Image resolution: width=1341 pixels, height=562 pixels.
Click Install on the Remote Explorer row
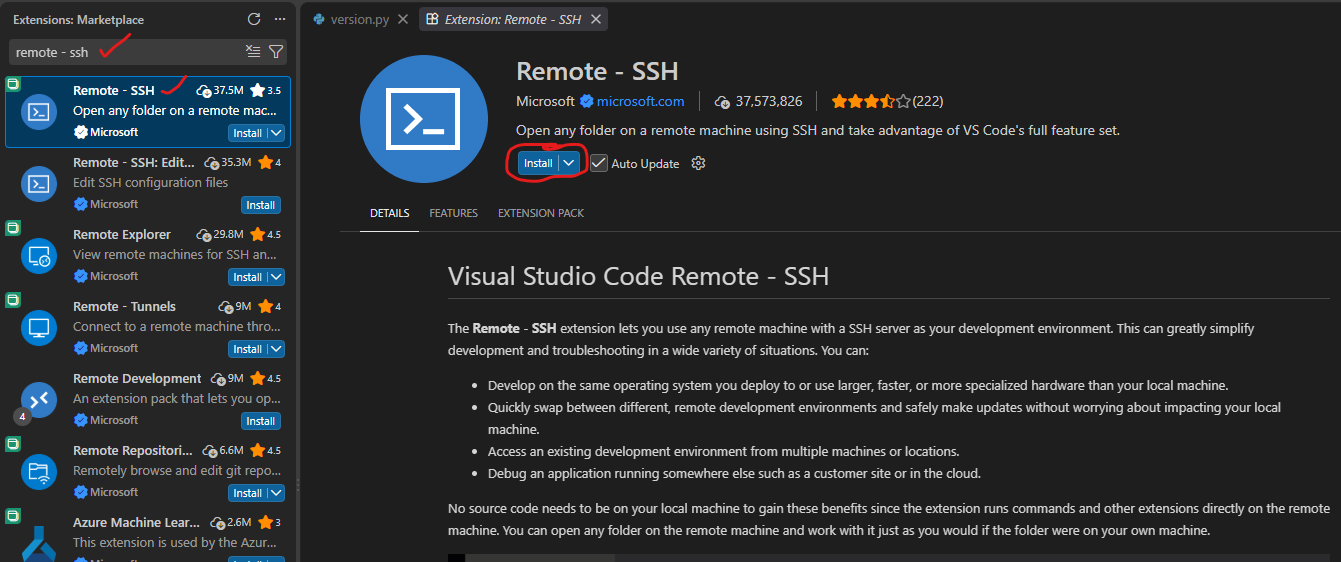point(248,277)
